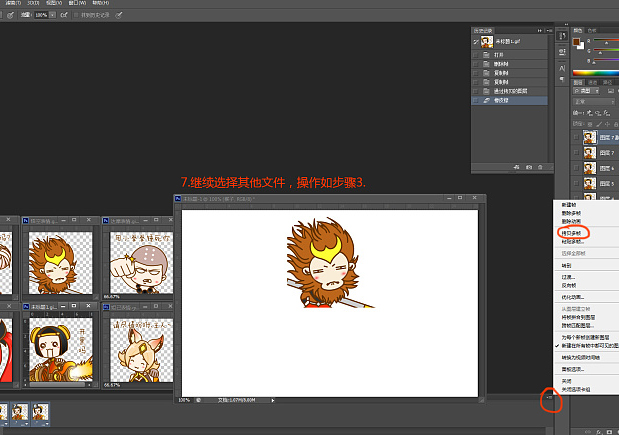Click the add layer style fx icon

tap(599, 432)
